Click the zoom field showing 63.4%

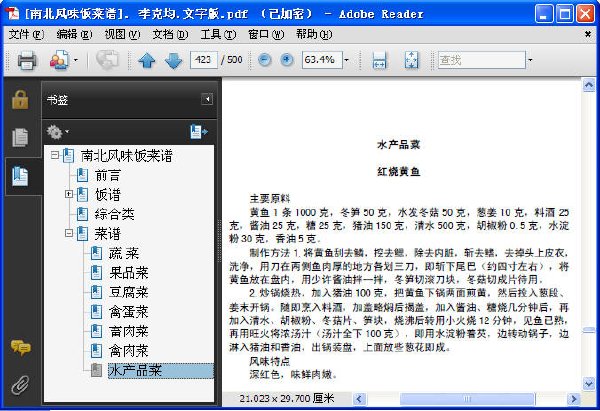point(322,60)
